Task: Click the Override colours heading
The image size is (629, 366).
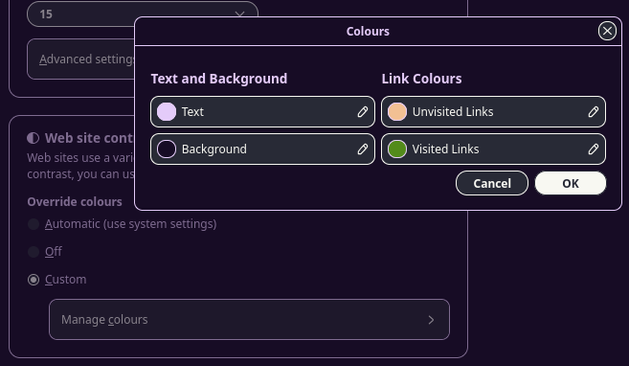Action: click(x=75, y=202)
